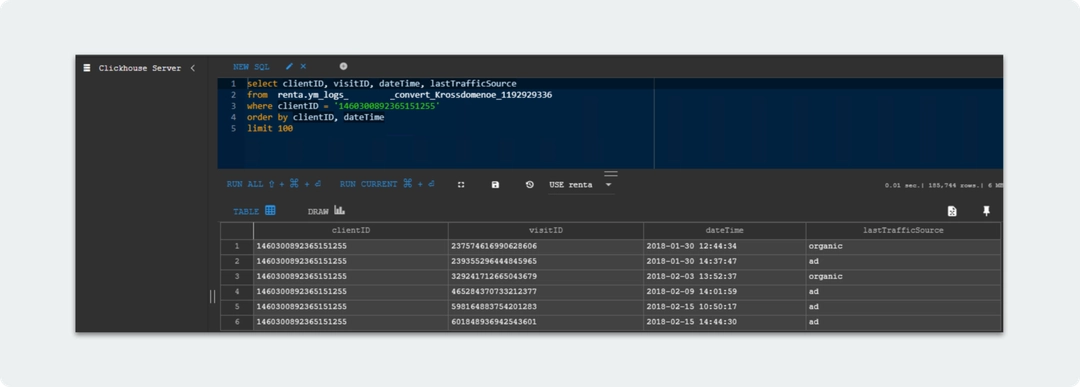
Task: Rename the NEW SQL tab with pencil icon
Action: pos(289,66)
